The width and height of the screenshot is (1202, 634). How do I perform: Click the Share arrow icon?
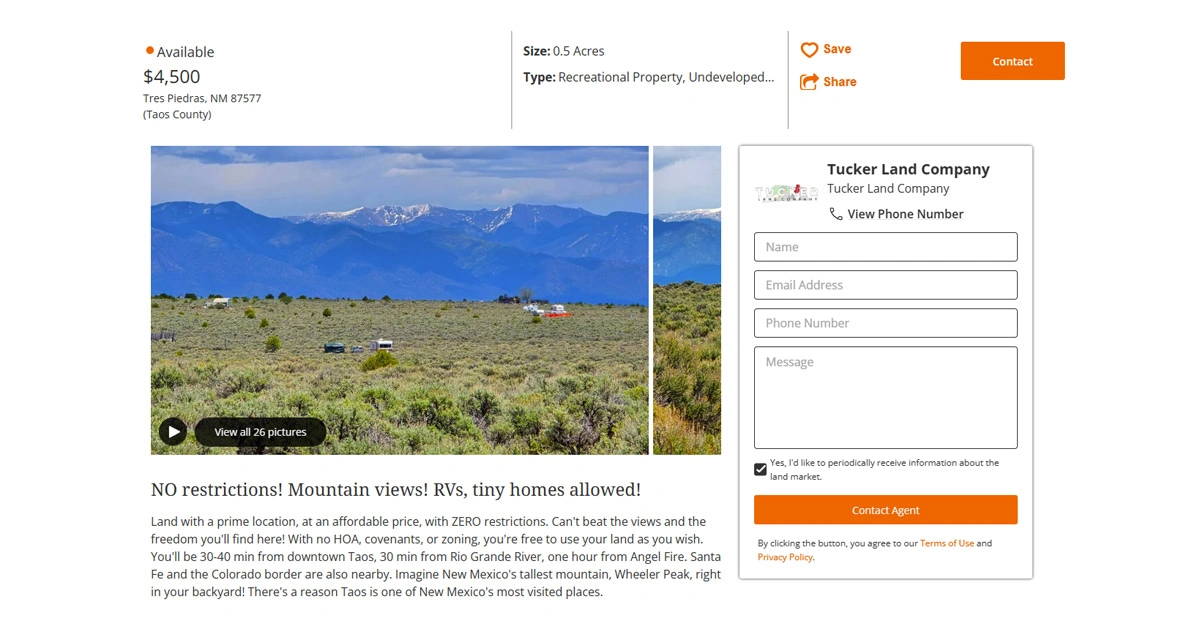coord(809,82)
